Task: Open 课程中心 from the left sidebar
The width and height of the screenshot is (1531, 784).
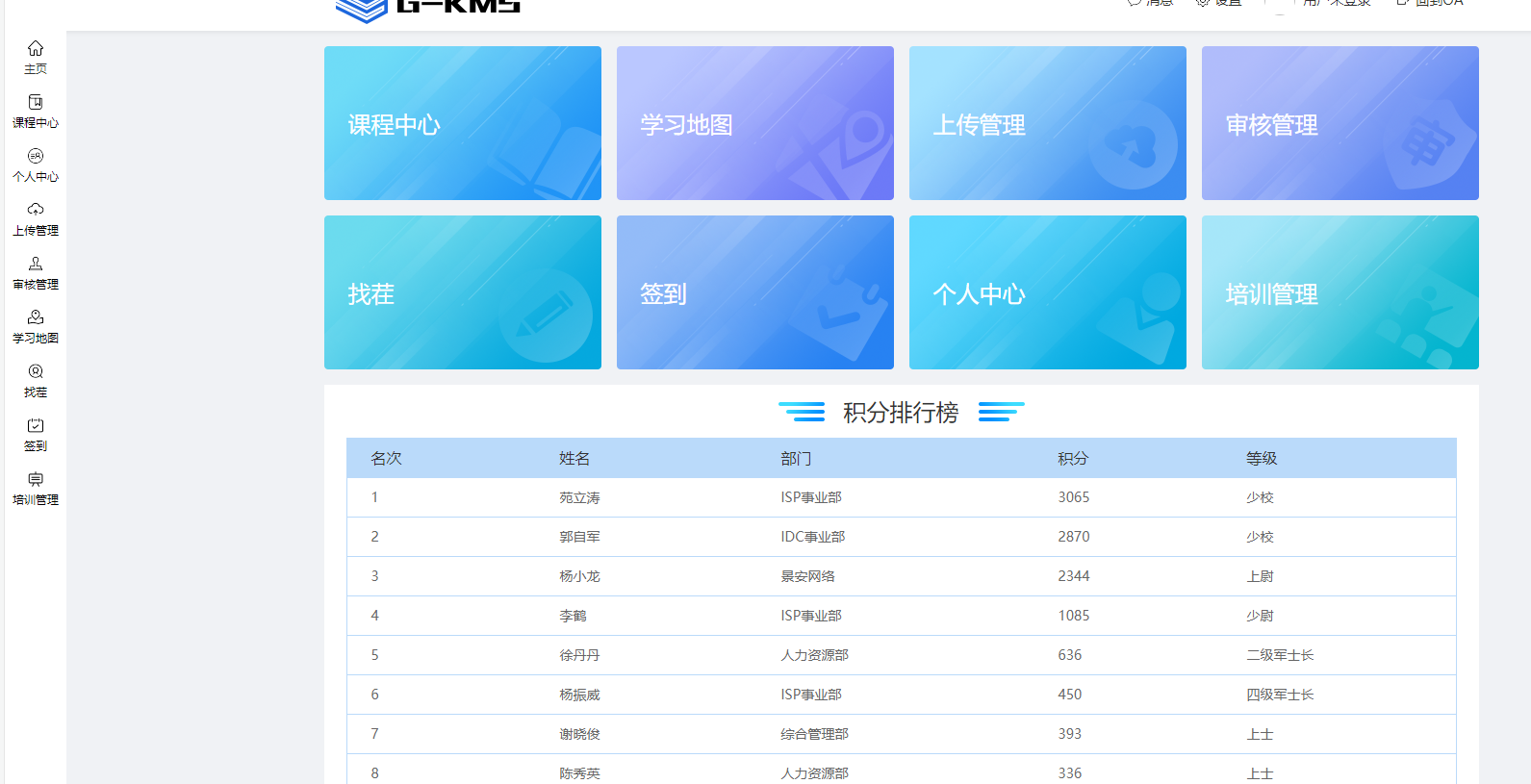Action: click(x=36, y=111)
